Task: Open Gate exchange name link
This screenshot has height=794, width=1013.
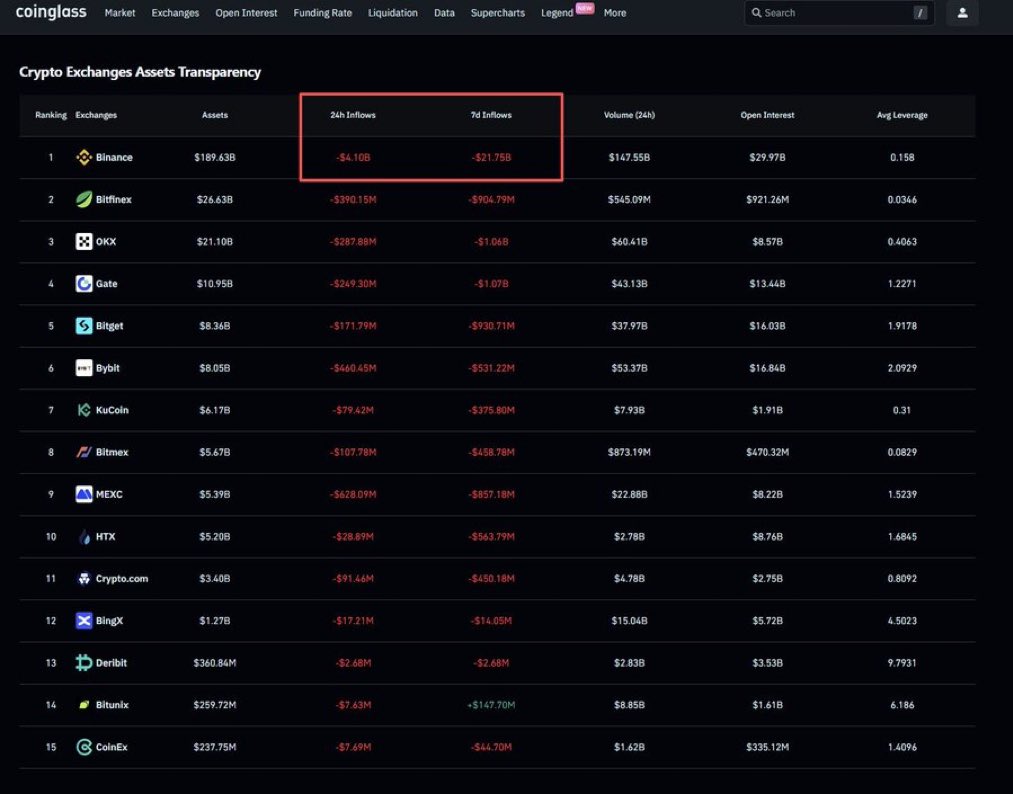Action: tap(107, 284)
